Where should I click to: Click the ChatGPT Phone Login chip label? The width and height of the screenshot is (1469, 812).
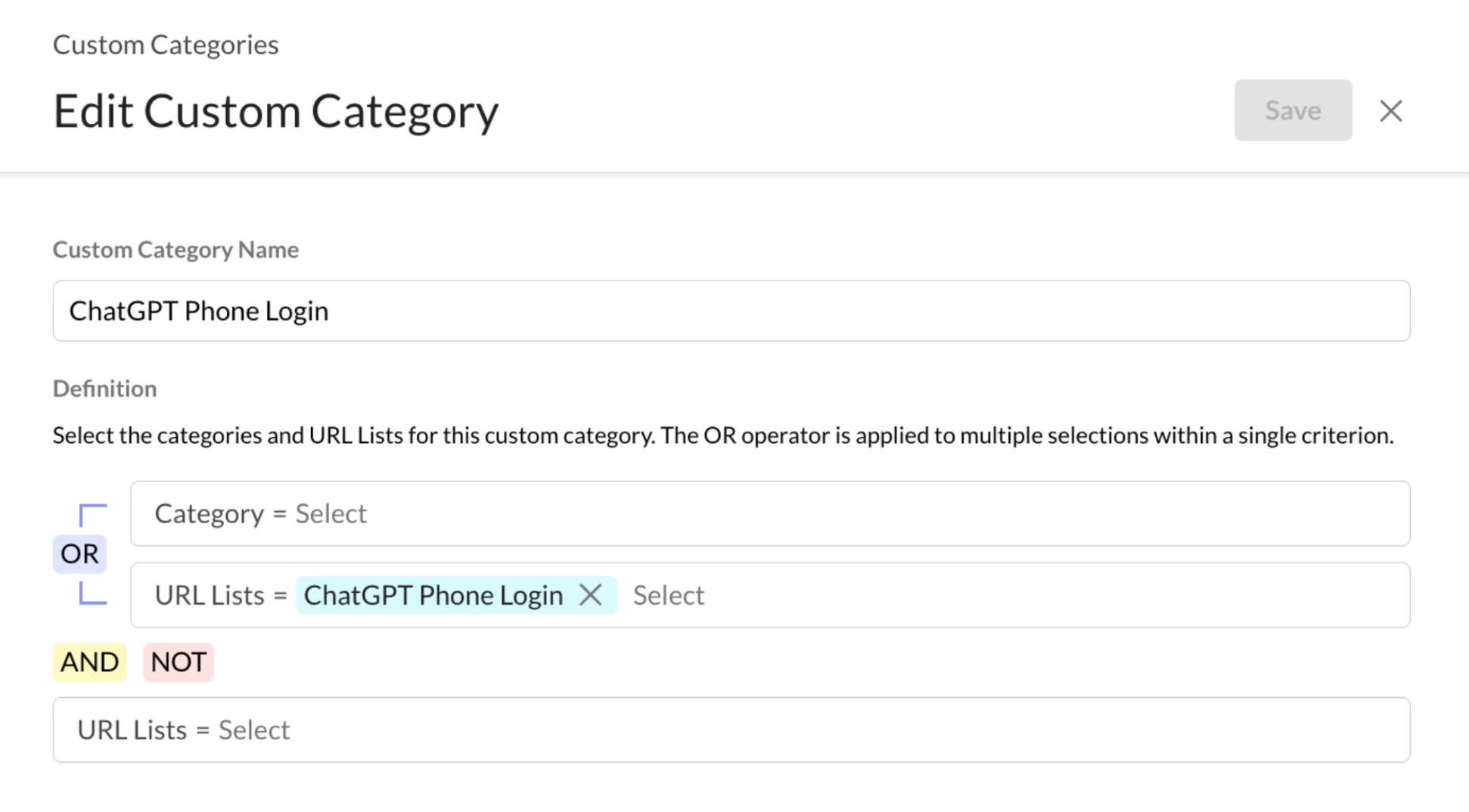point(433,596)
